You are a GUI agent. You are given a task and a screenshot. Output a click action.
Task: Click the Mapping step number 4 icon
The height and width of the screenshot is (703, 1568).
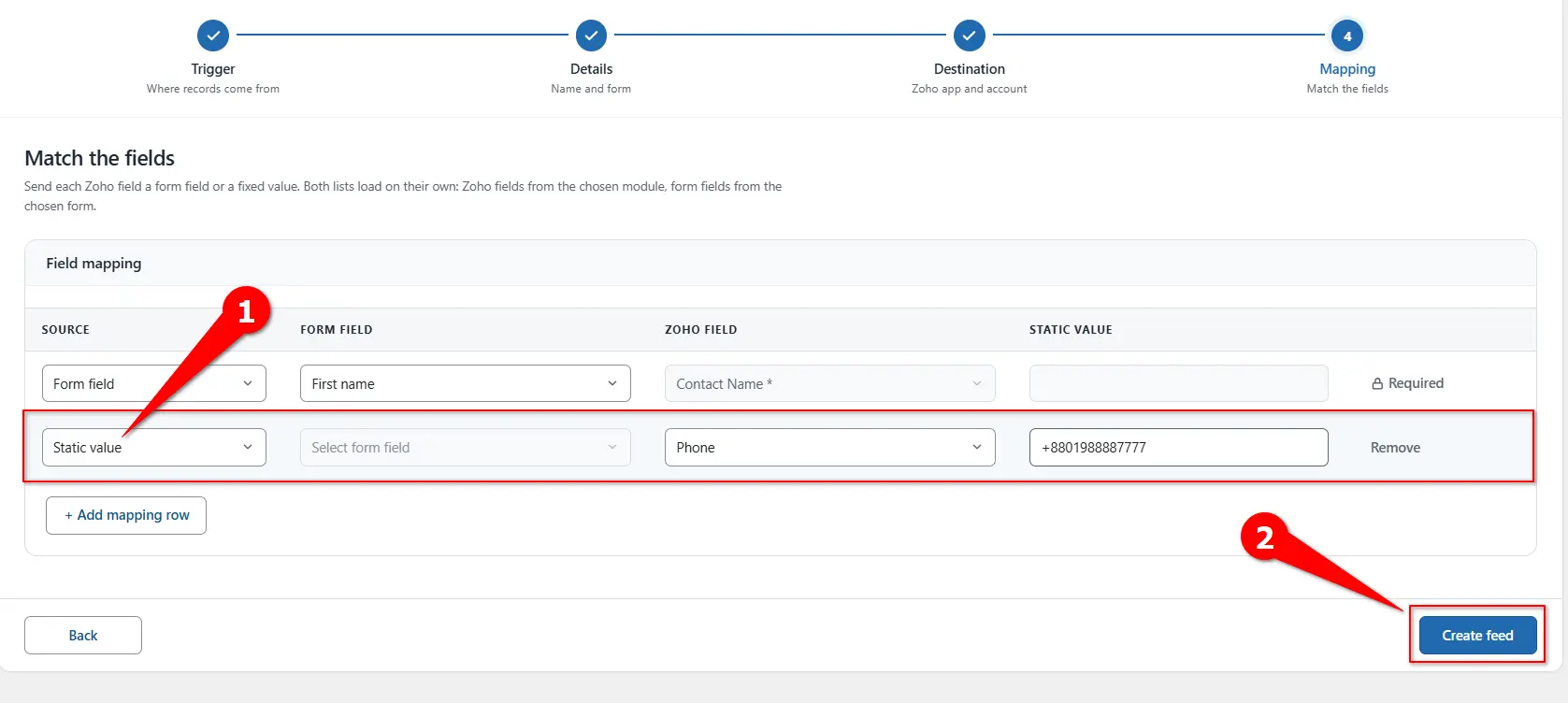click(1347, 36)
